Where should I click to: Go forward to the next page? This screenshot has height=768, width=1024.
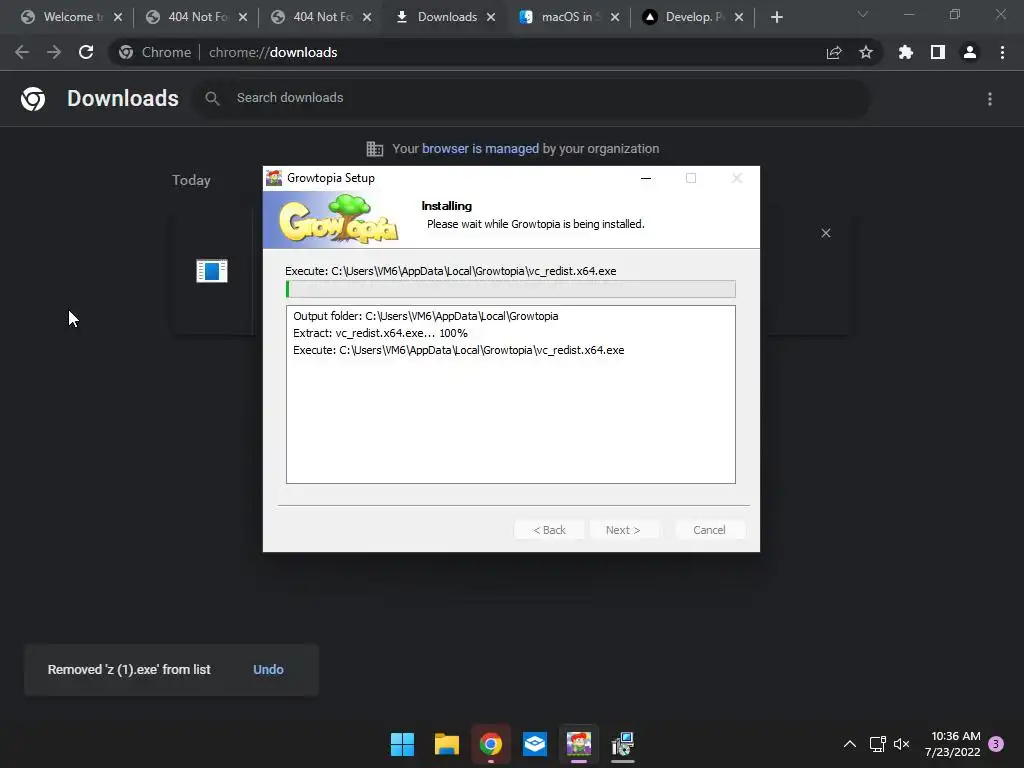pyautogui.click(x=54, y=52)
